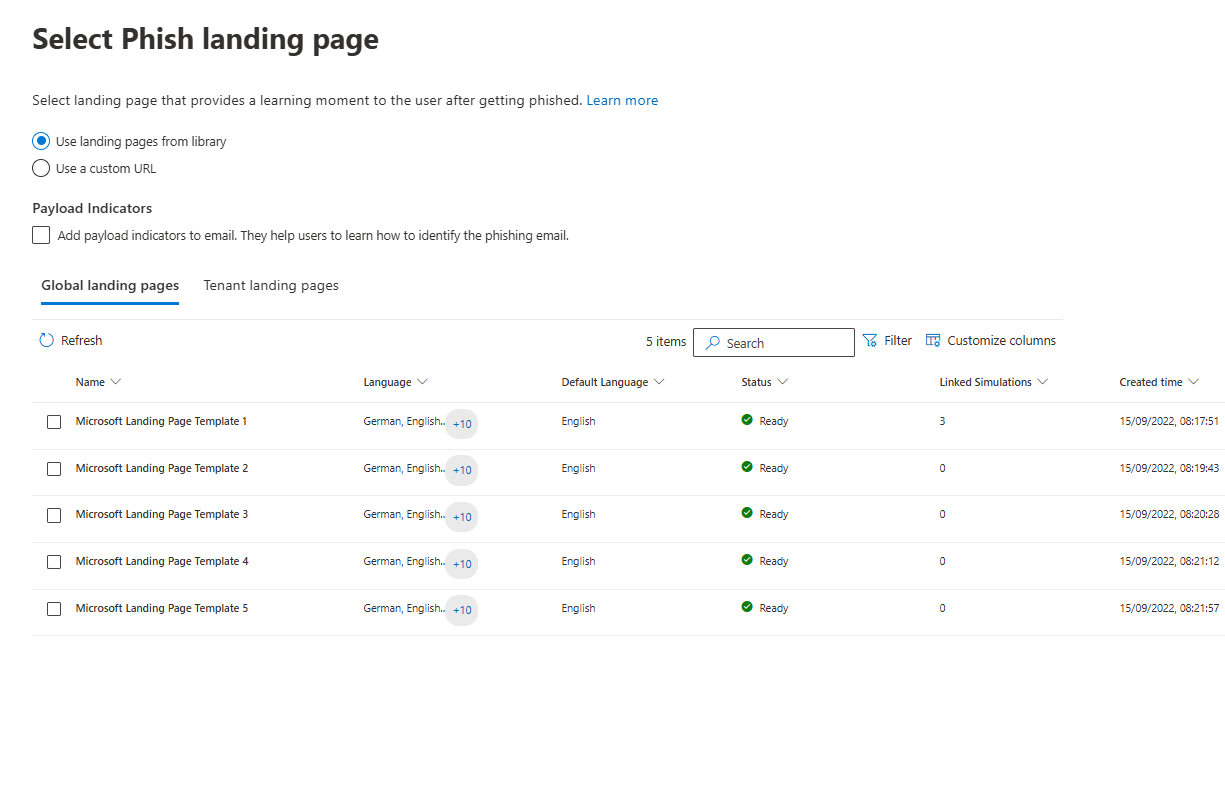Select "Use landing pages from library" option
Viewport: 1225px width, 796px height.
point(41,141)
